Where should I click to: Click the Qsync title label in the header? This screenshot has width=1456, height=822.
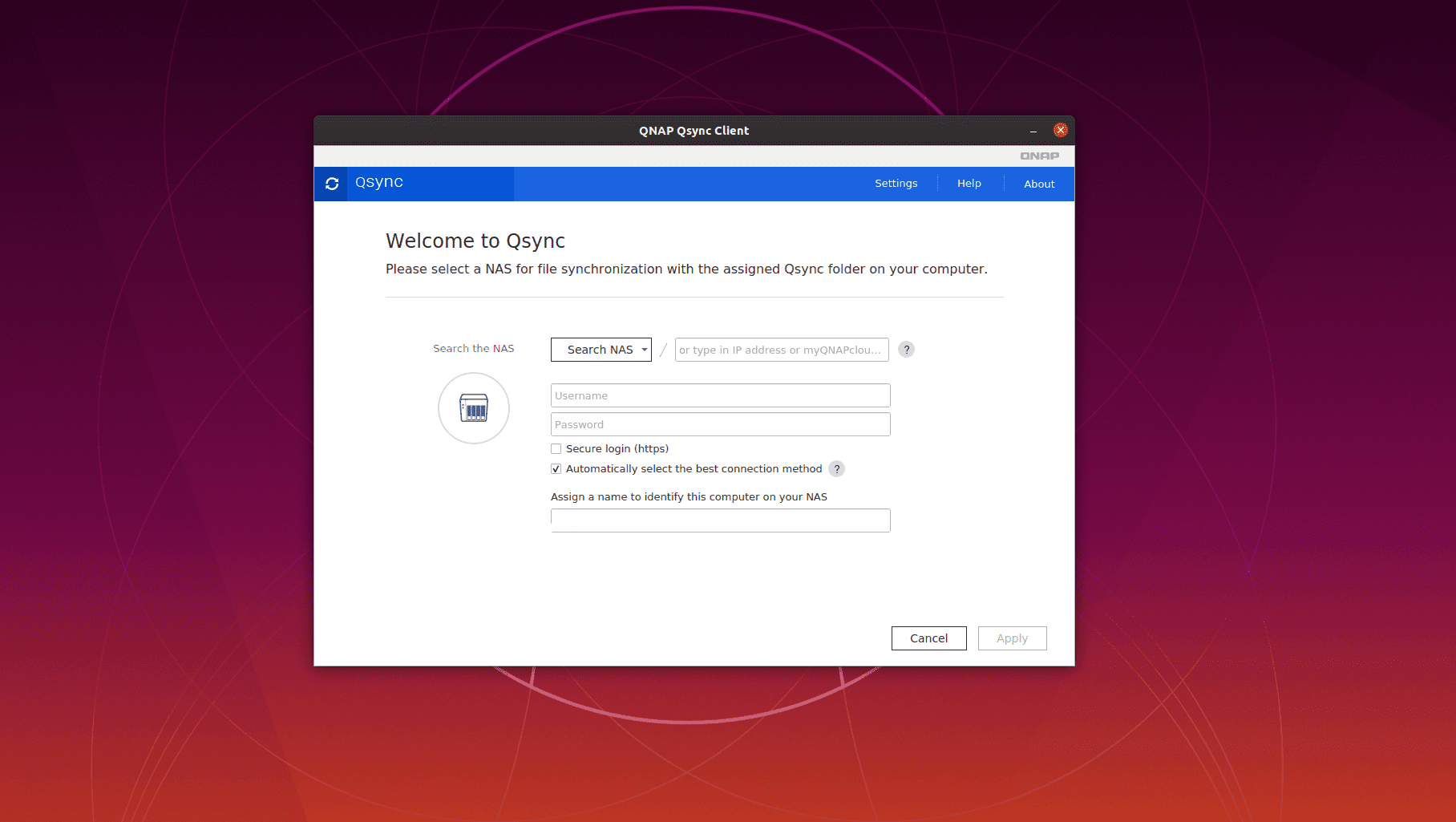click(379, 182)
